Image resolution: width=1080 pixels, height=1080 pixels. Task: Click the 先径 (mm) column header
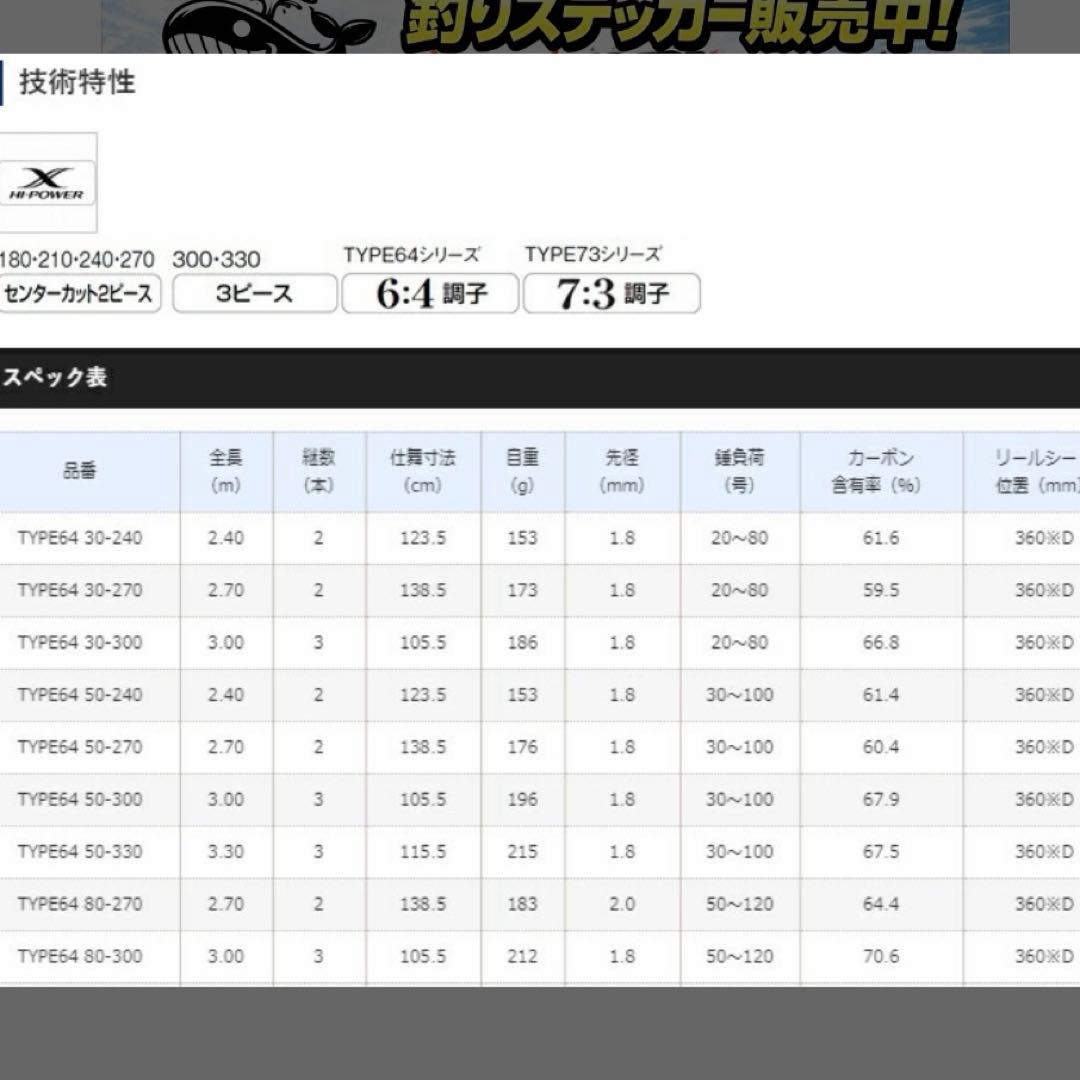tap(622, 472)
